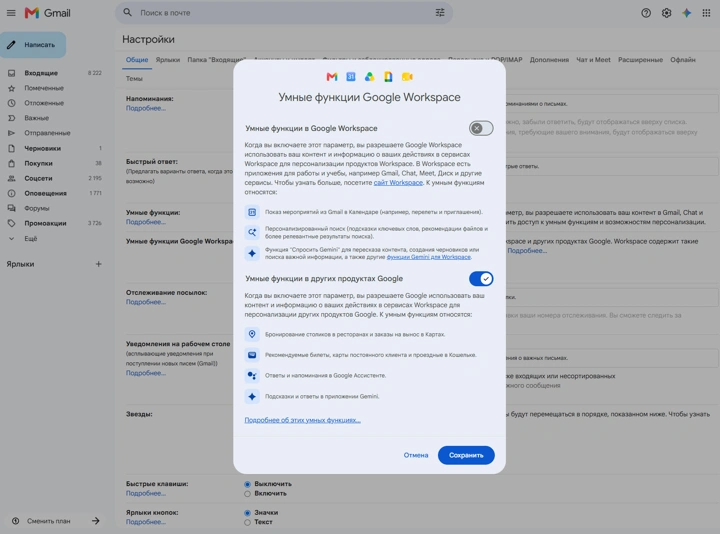Open Подробнее об этих умных функциях link

pos(303,420)
